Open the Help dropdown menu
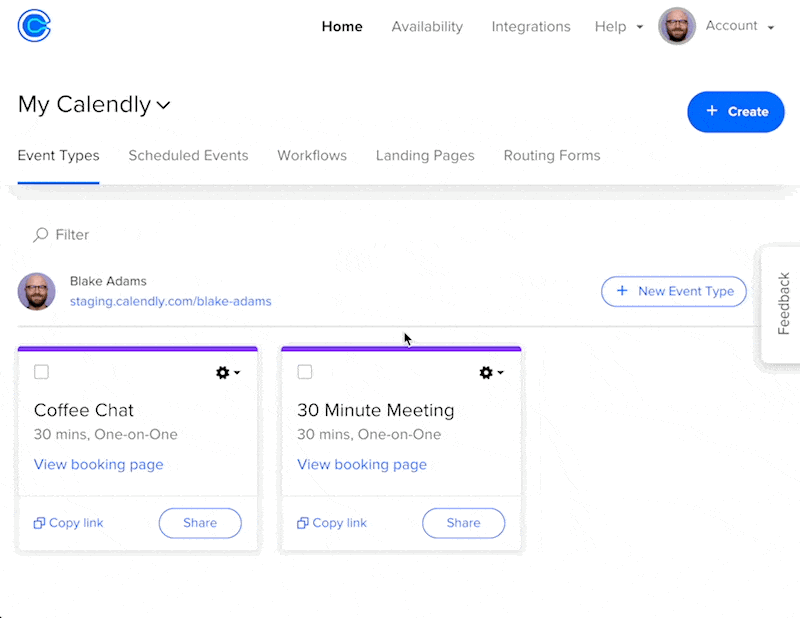800x618 pixels. click(x=618, y=27)
